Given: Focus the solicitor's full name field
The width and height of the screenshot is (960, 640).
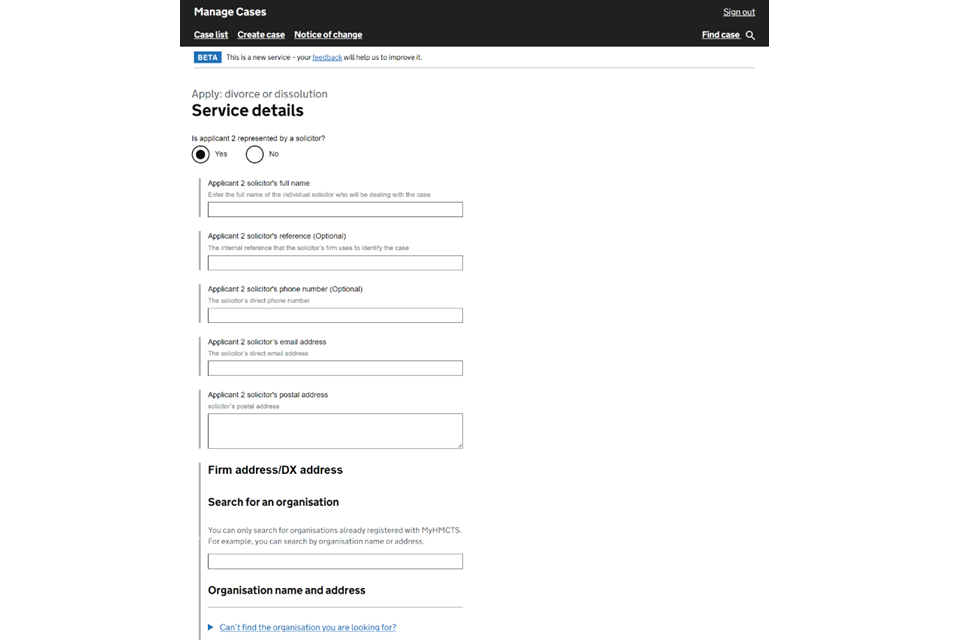Looking at the screenshot, I should pos(335,210).
